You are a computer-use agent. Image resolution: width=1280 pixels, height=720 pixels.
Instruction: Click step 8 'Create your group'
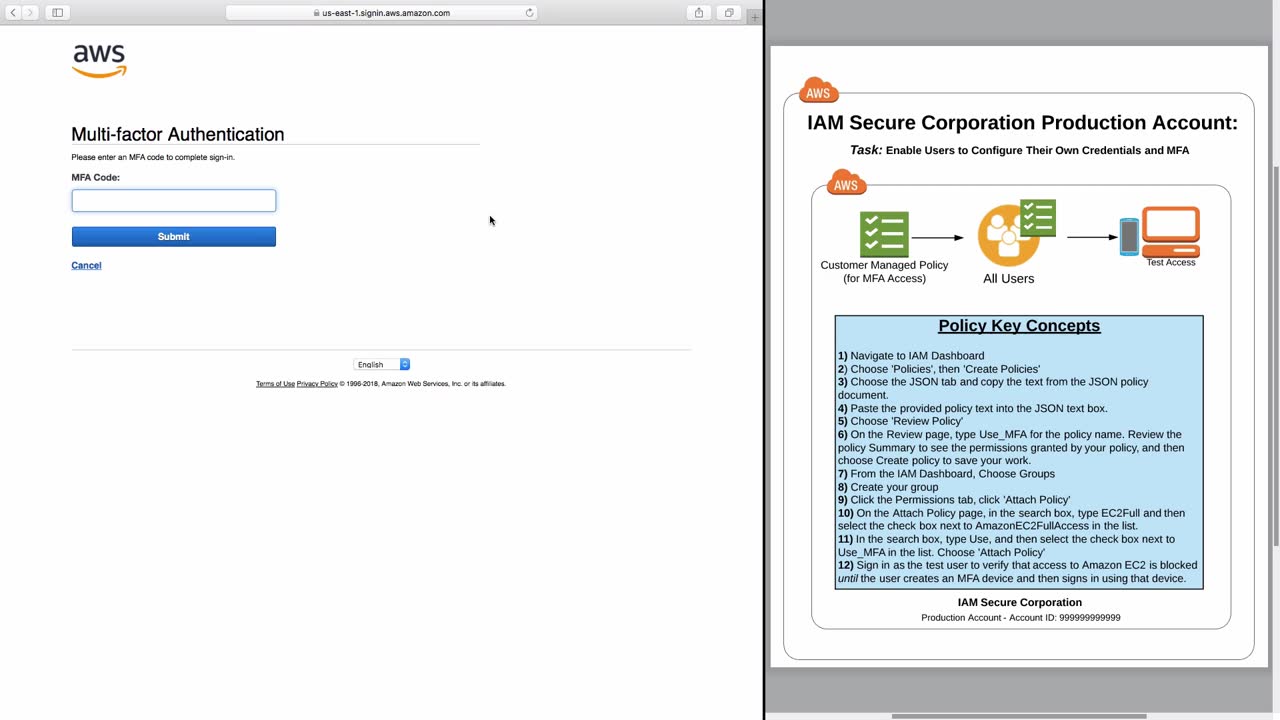pyautogui.click(x=888, y=487)
